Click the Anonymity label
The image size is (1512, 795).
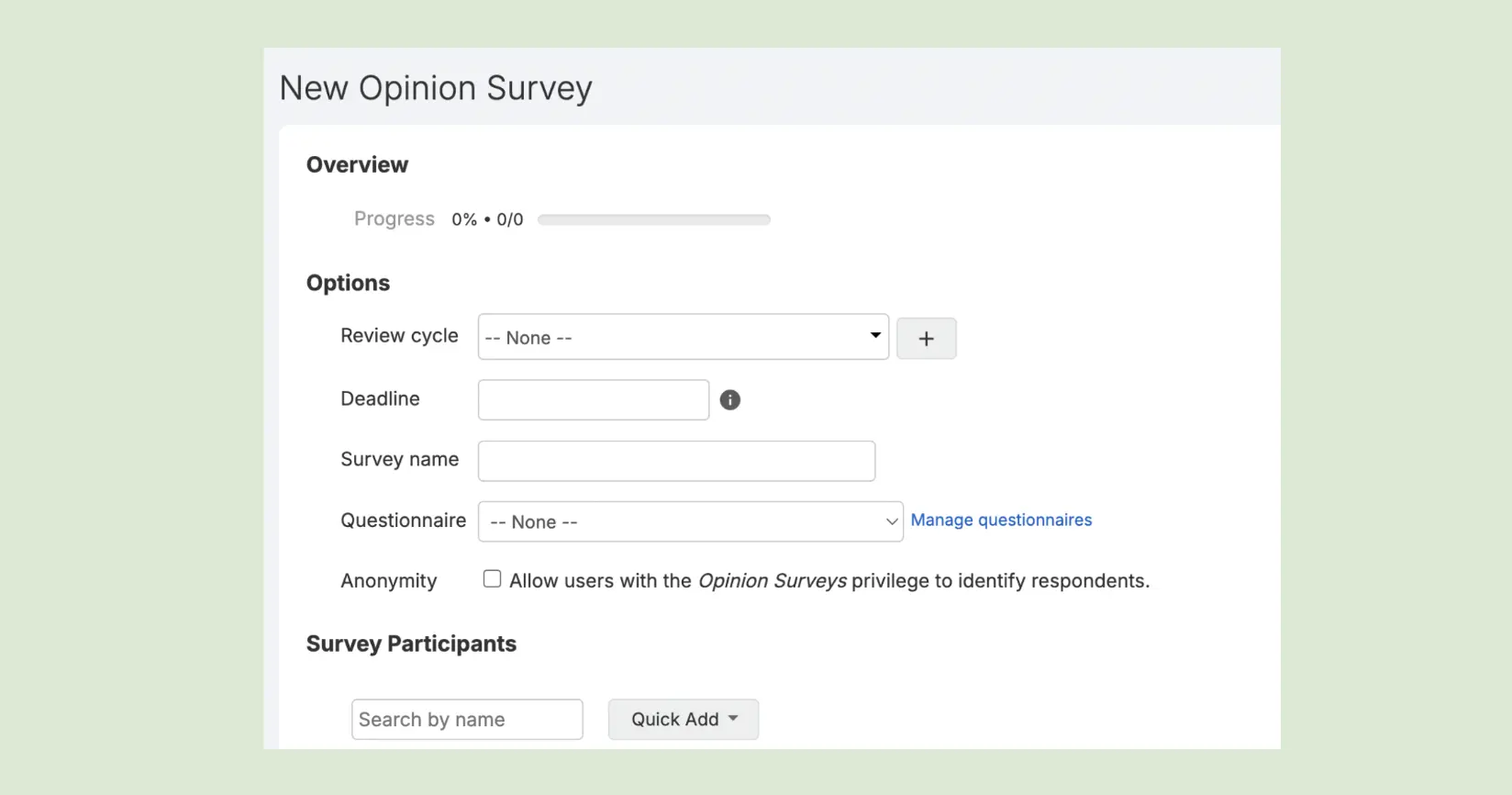(389, 581)
